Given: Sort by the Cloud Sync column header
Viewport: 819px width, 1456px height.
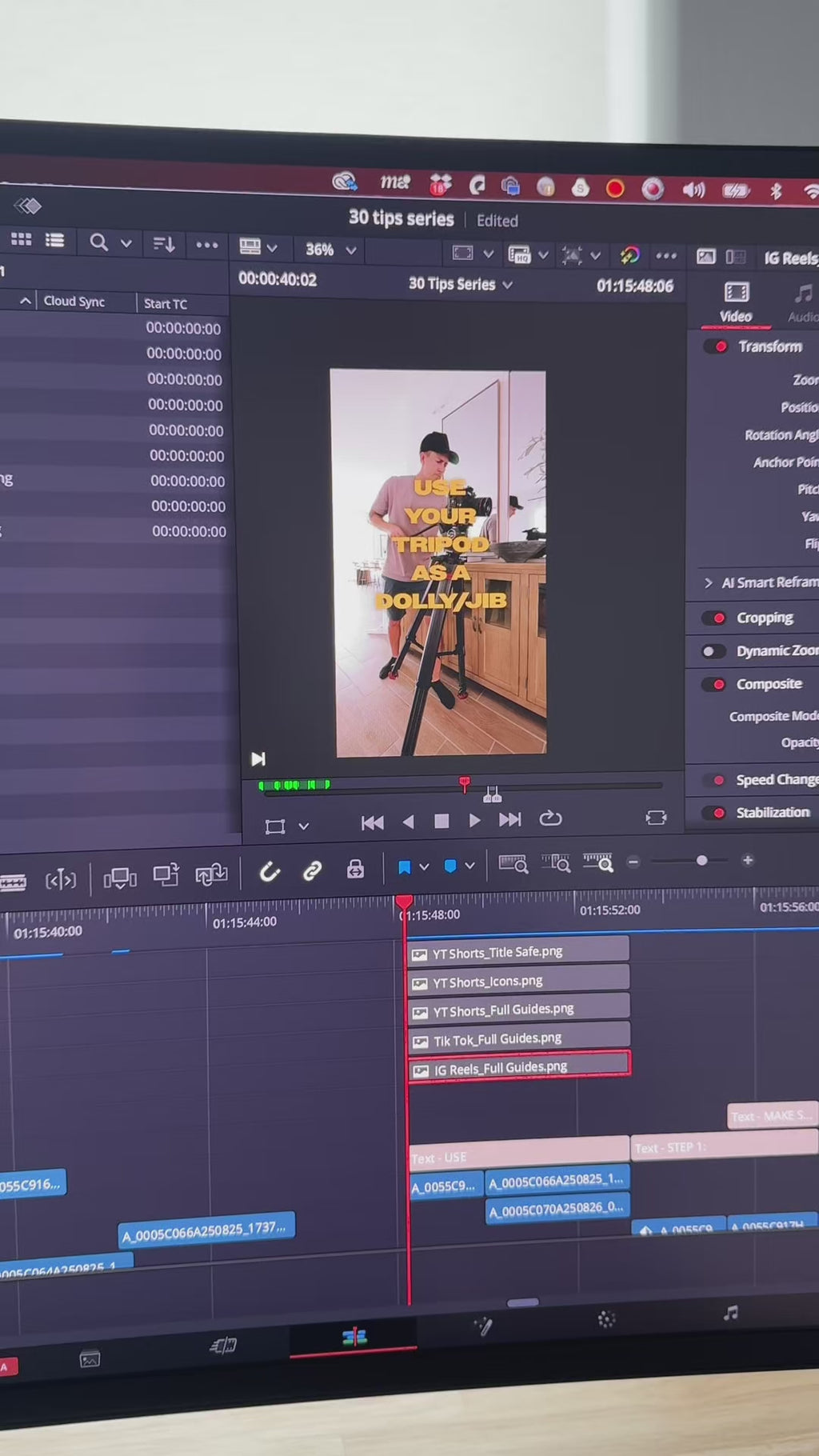Looking at the screenshot, I should pos(74,302).
